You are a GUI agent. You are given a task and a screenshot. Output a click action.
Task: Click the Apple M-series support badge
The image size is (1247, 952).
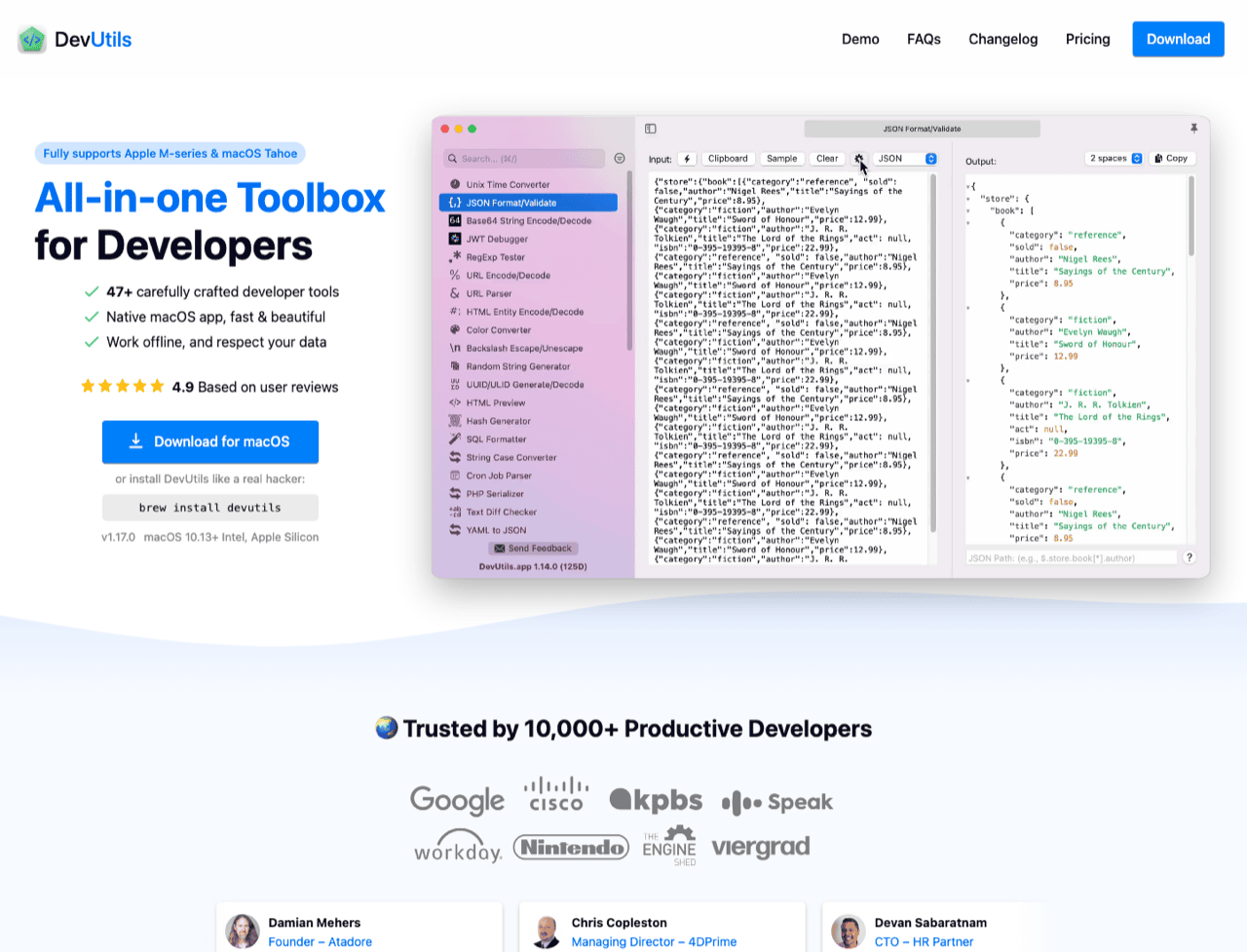tap(170, 153)
